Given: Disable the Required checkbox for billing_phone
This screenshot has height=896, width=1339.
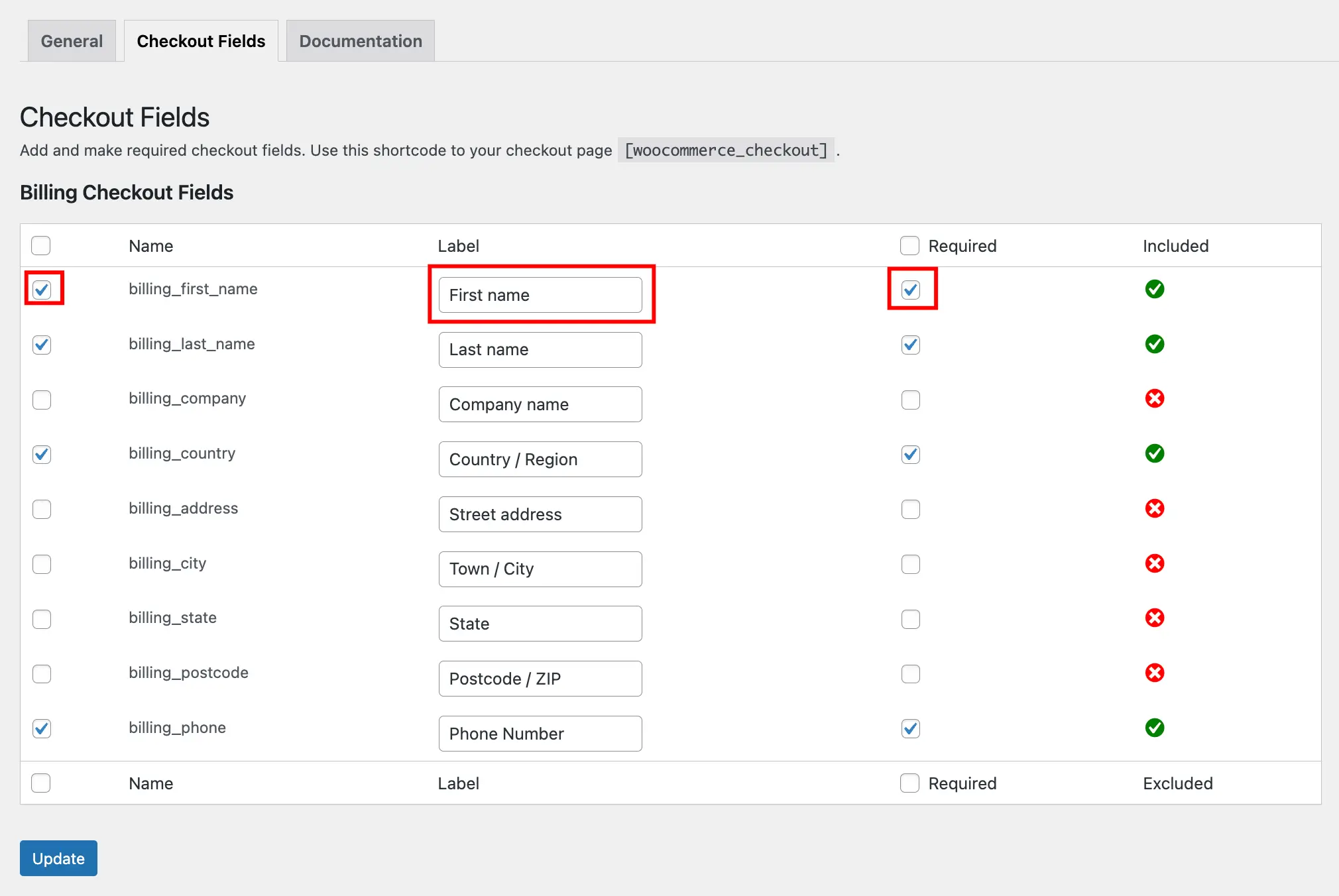Looking at the screenshot, I should 910,728.
